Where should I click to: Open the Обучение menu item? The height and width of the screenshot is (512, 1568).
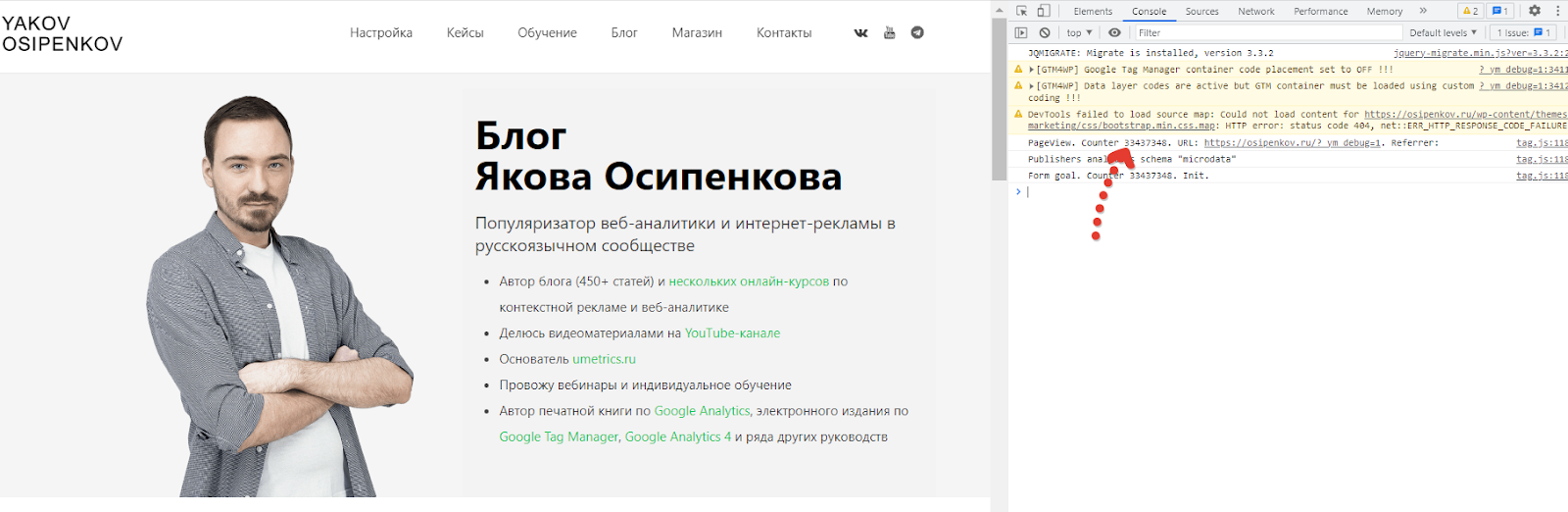(x=547, y=32)
